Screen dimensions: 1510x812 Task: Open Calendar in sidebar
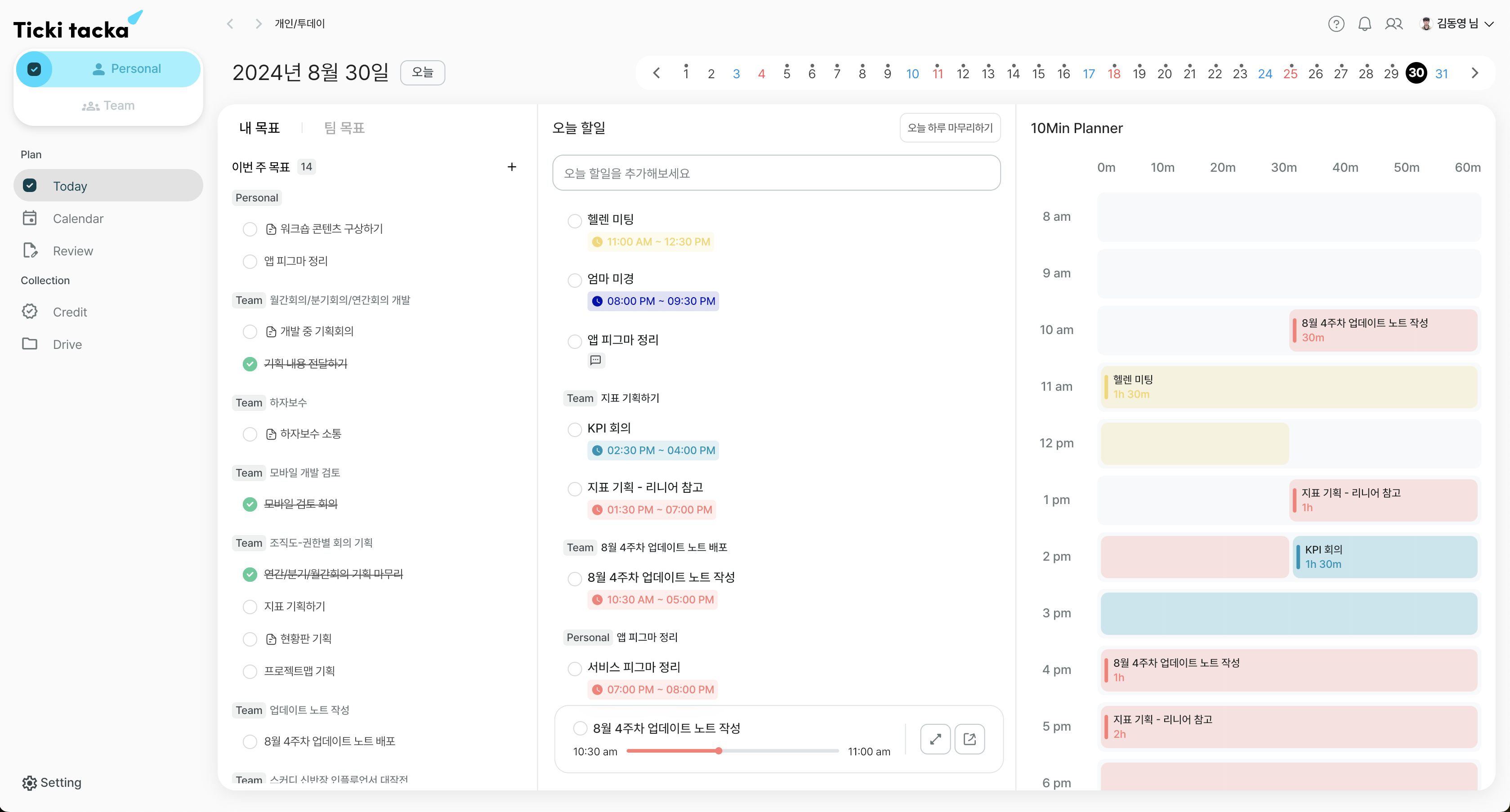(77, 219)
